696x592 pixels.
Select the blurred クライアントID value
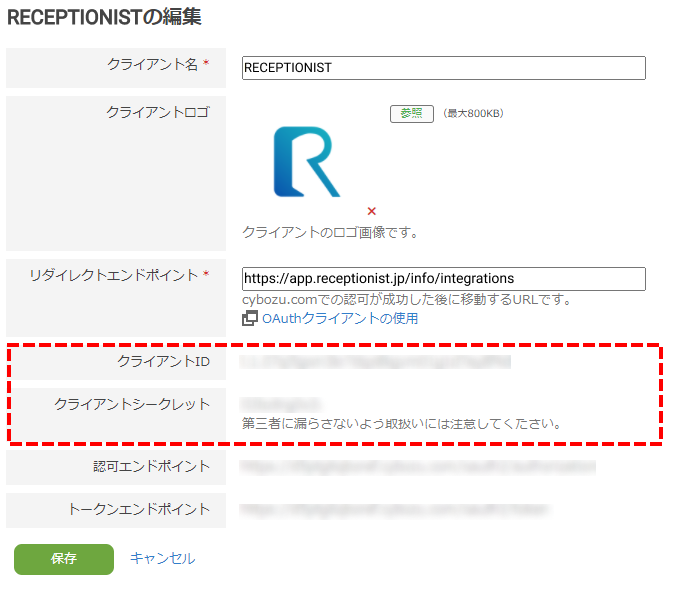point(376,361)
